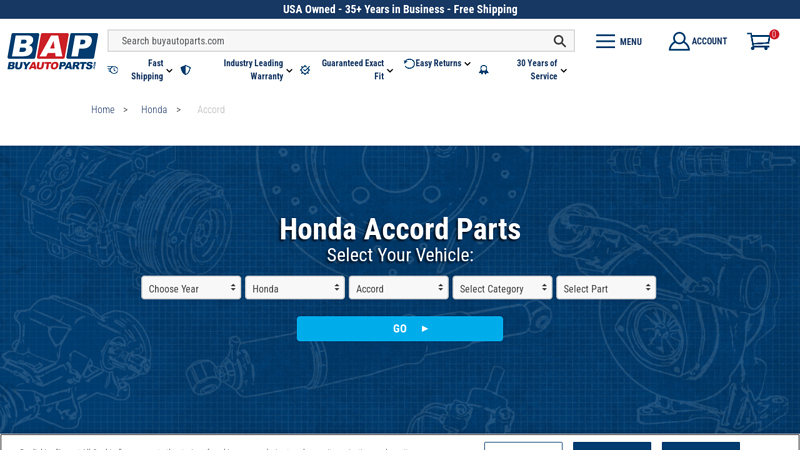Click the warranty shield icon
This screenshot has height=450, width=800.
(186, 70)
